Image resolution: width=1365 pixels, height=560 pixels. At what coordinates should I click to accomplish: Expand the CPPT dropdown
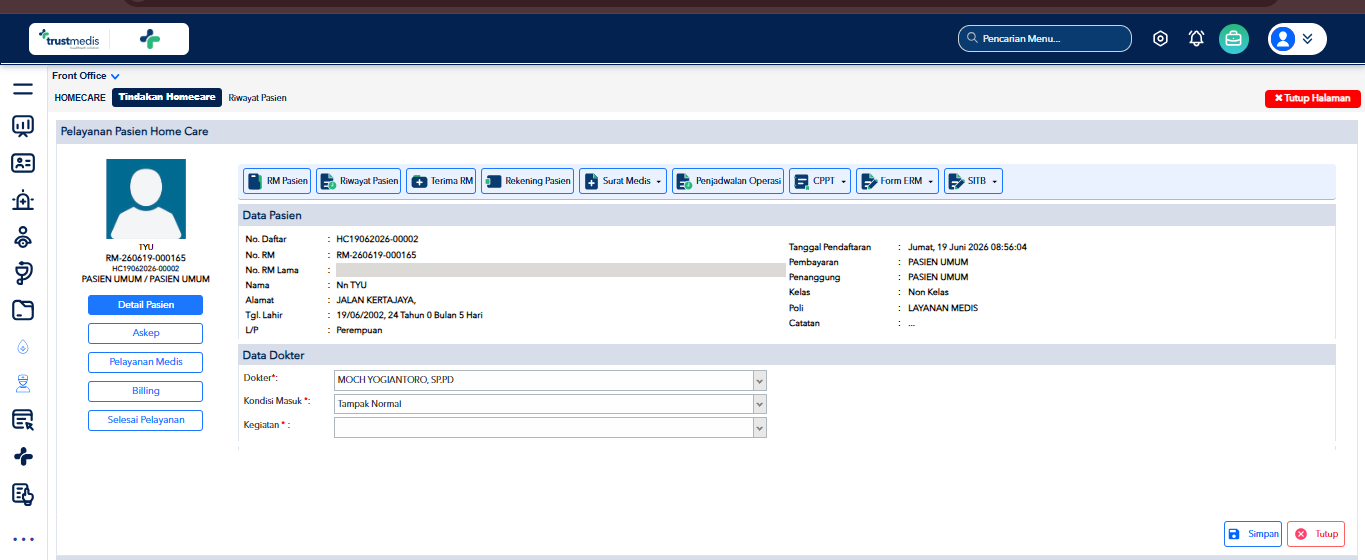click(x=820, y=181)
